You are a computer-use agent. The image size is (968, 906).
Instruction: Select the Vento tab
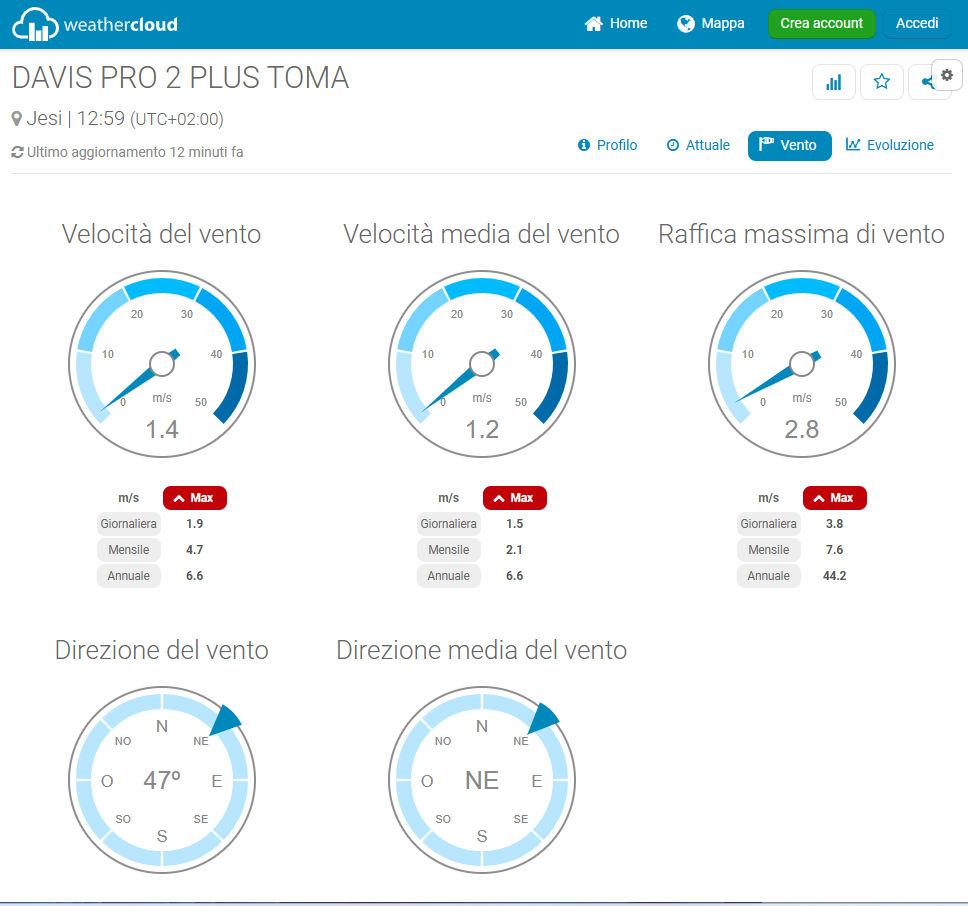[x=790, y=146]
